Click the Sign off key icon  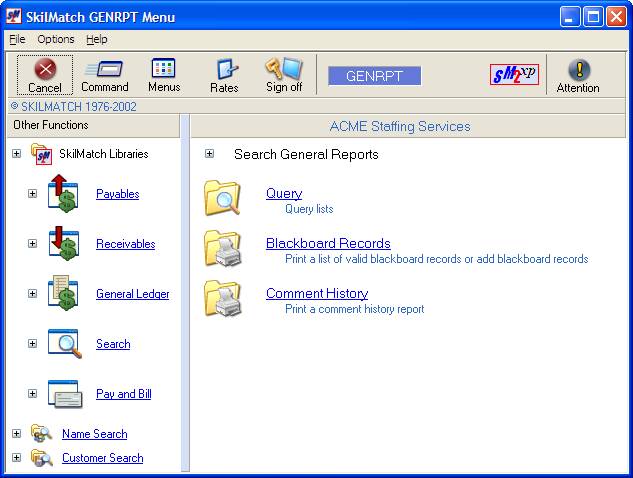284,68
